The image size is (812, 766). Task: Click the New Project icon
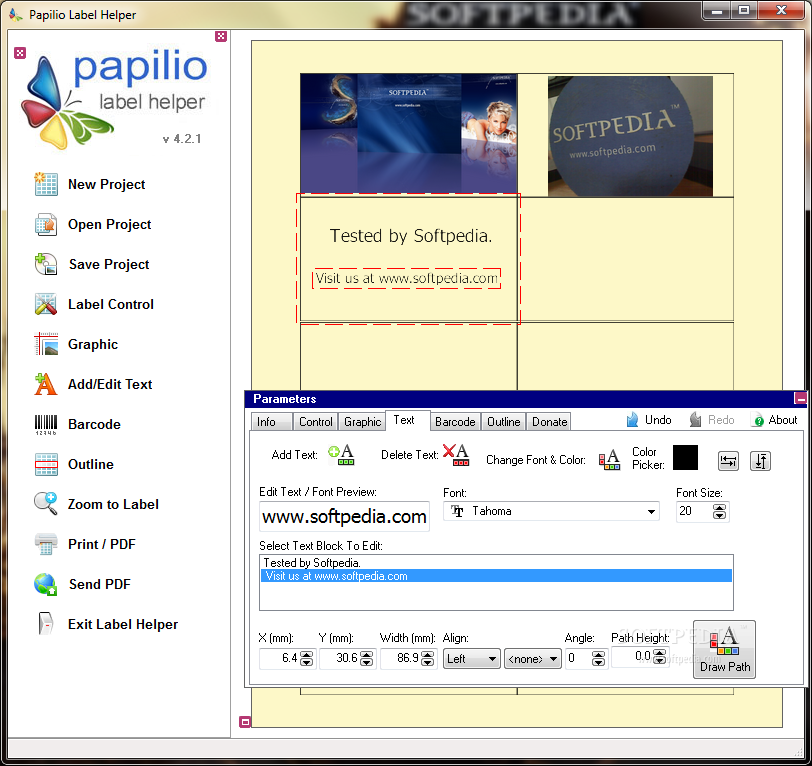click(x=46, y=184)
